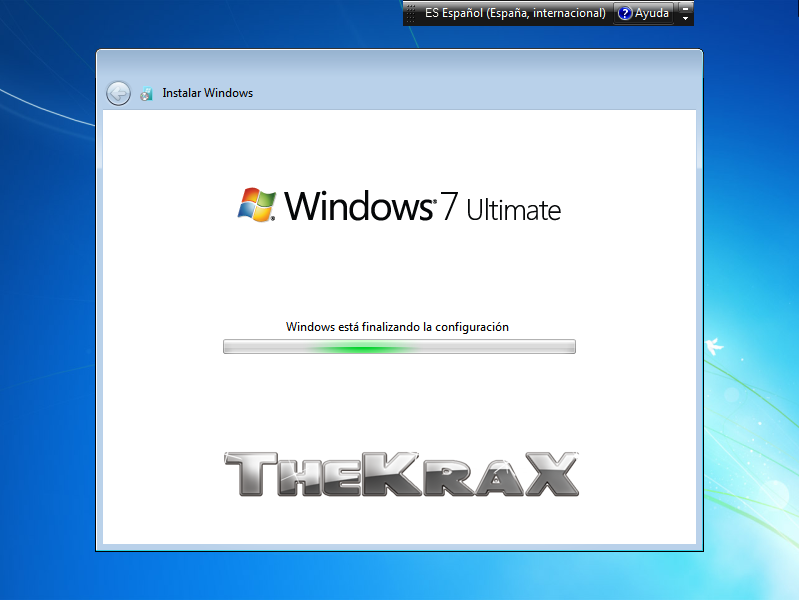This screenshot has width=799, height=600.
Task: Click the configuration progress bar
Action: [x=400, y=347]
